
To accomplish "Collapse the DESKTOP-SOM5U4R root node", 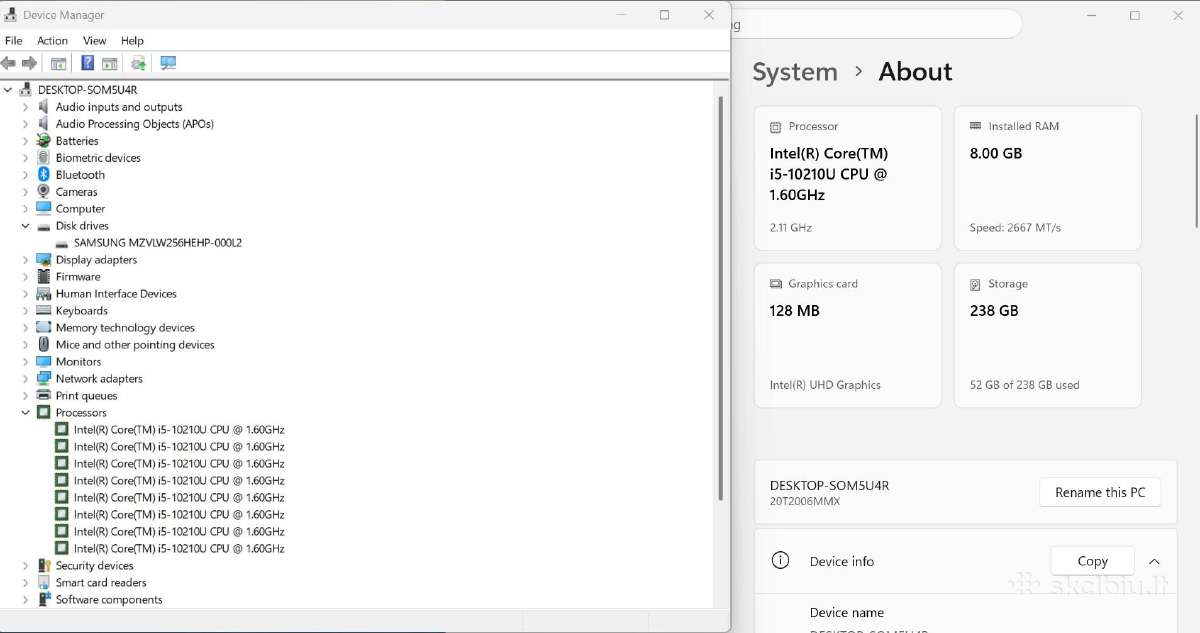I will coord(9,90).
